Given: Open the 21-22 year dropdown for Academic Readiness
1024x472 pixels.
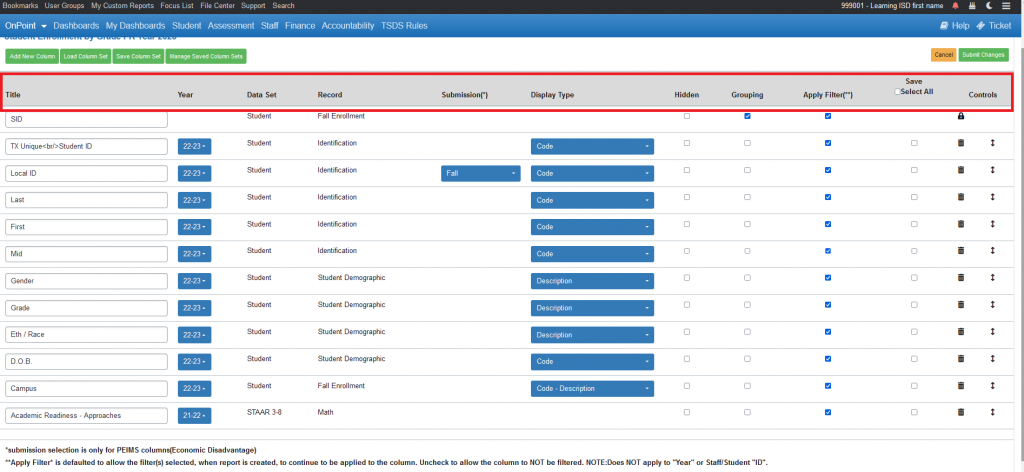Looking at the screenshot, I should 194,416.
